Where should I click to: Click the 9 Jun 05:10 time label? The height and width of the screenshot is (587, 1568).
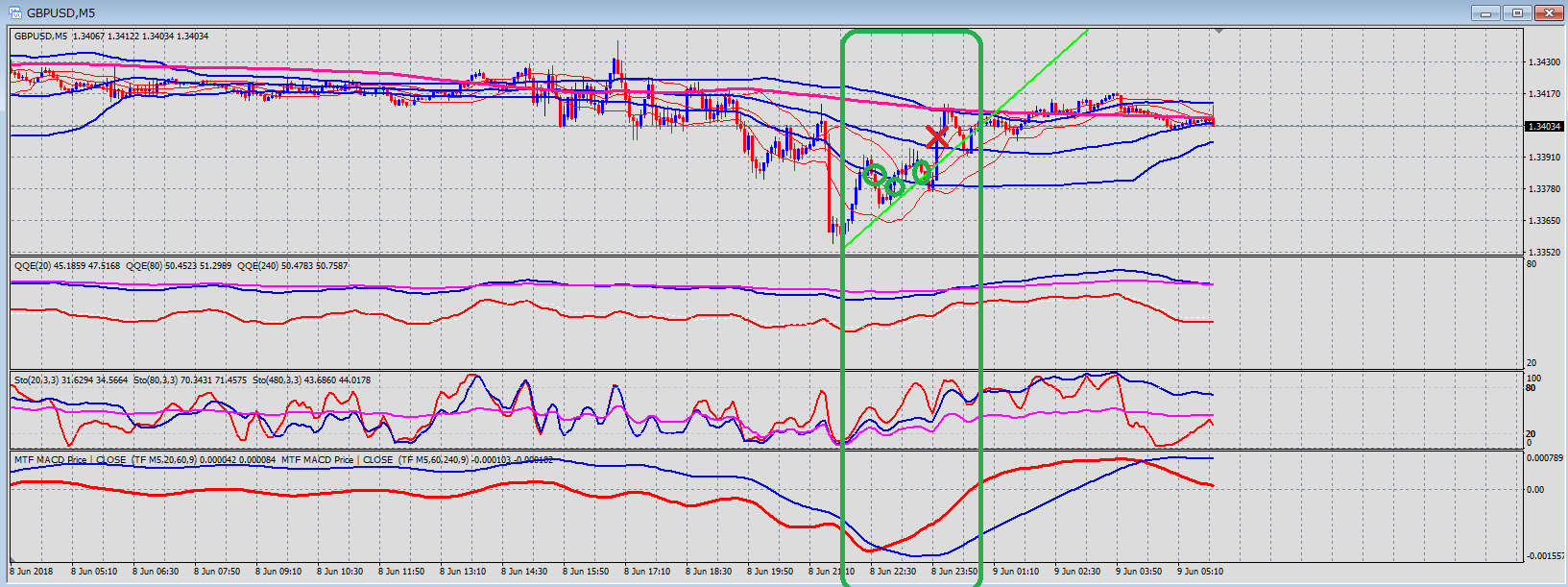[1199, 572]
